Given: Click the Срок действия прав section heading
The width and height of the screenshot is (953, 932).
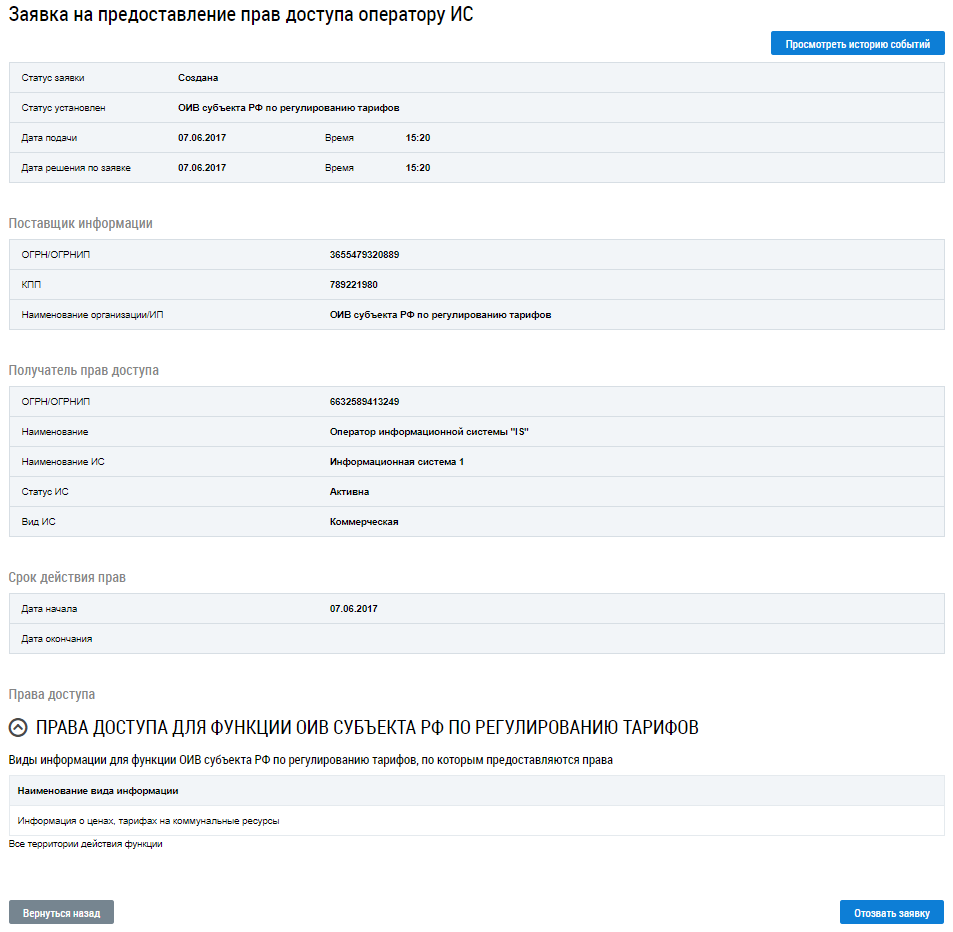Looking at the screenshot, I should tap(67, 578).
